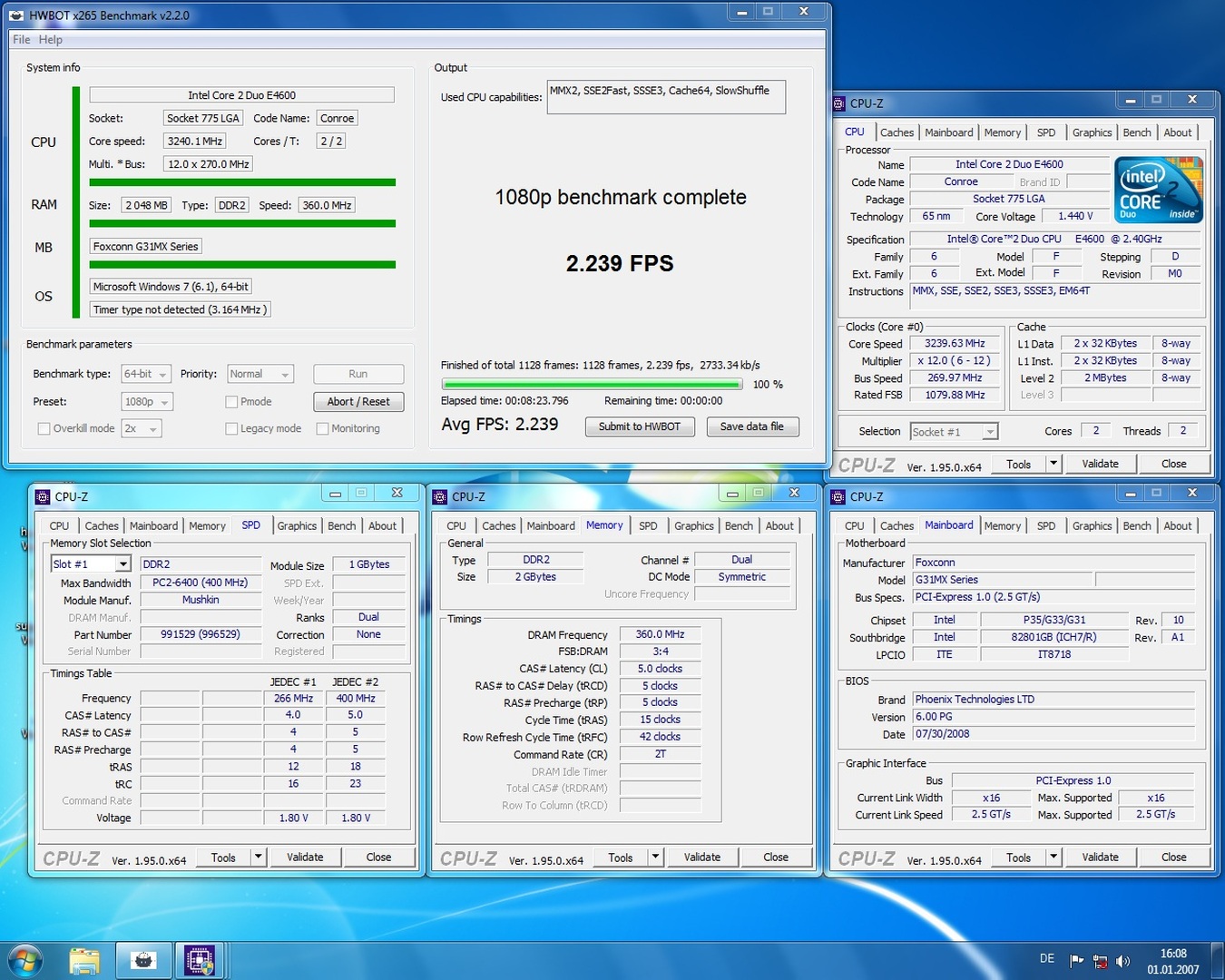Open Bench tab in CPU-Z Memory window
The width and height of the screenshot is (1225, 980).
coord(739,526)
